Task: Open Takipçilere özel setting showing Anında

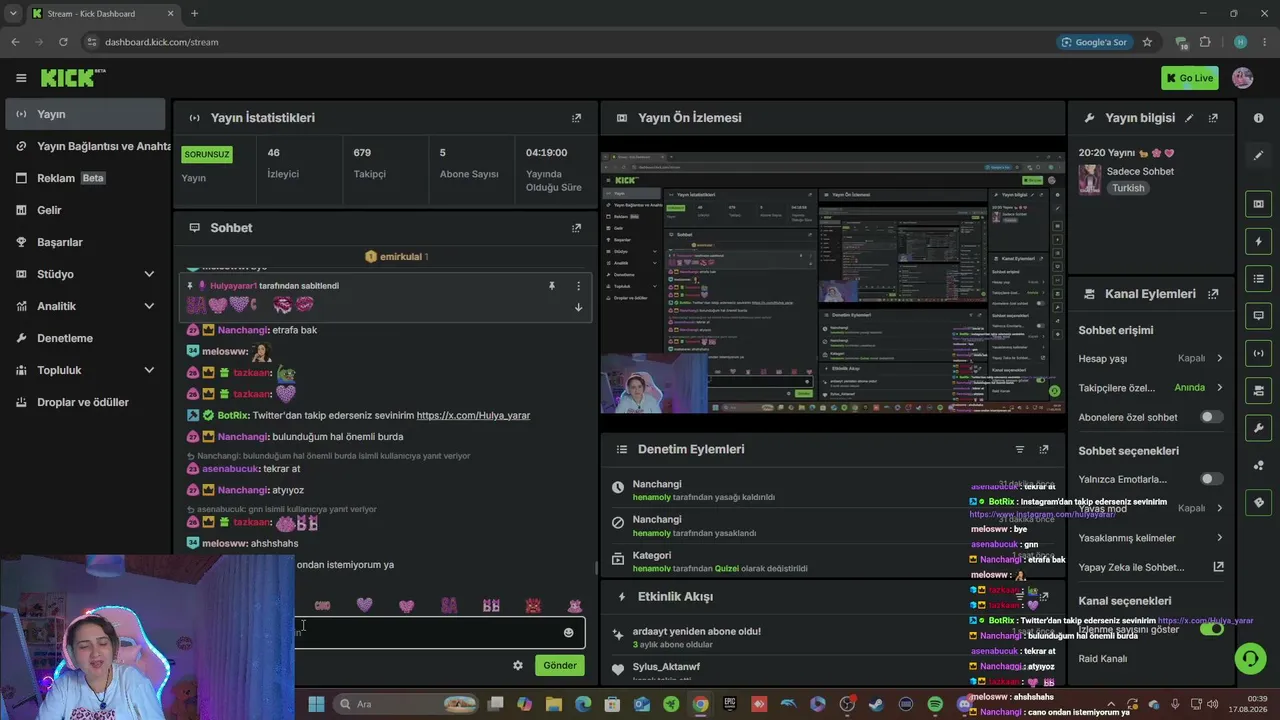Action: point(1150,388)
